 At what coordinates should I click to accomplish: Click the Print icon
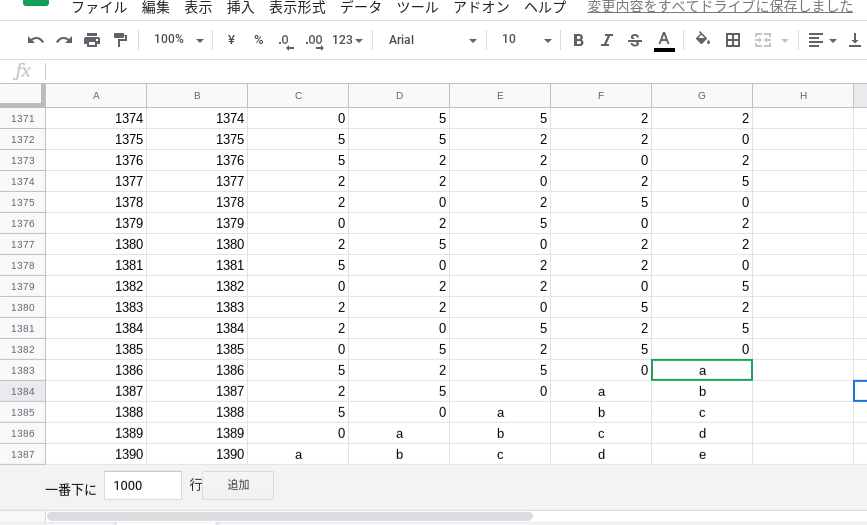(92, 40)
